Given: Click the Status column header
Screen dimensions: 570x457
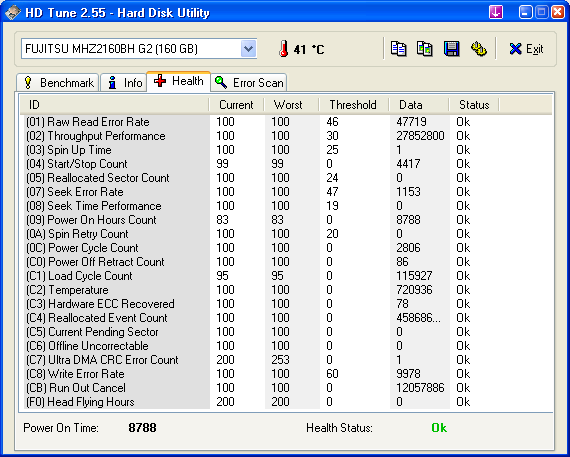Looking at the screenshot, I should click(474, 105).
